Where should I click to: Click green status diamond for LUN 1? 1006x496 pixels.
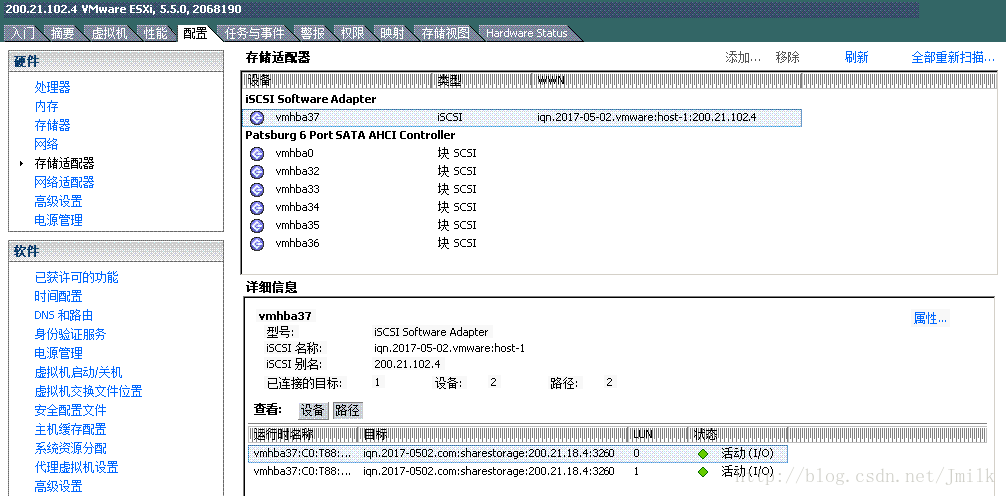pos(703,472)
